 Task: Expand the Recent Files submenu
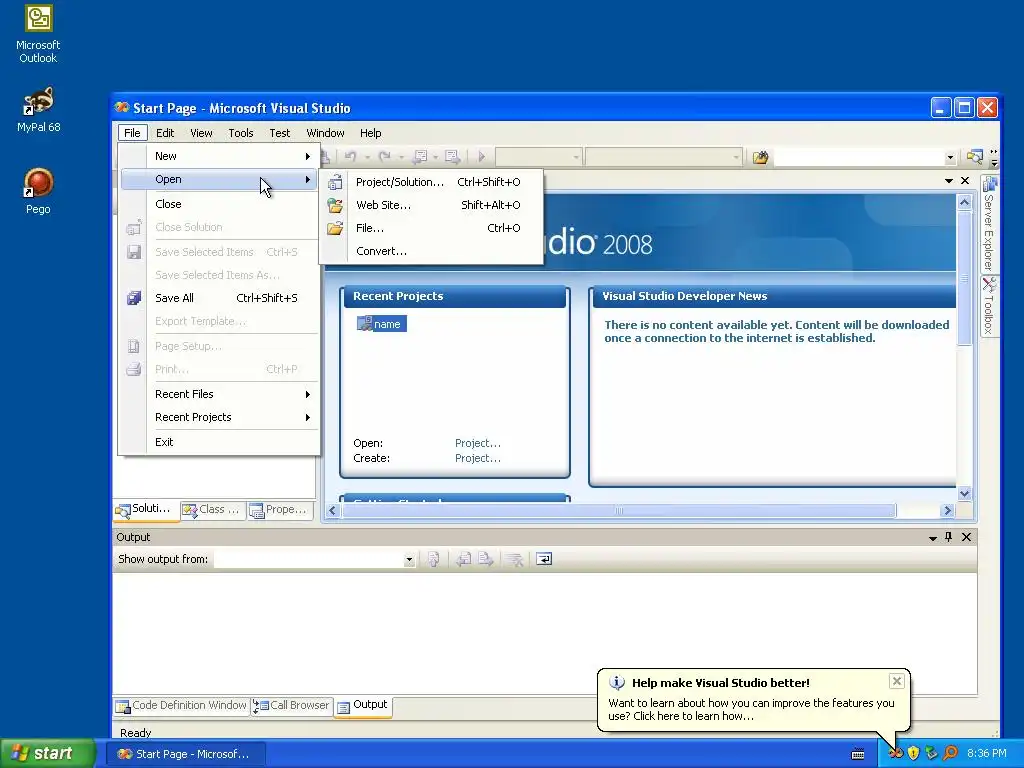[308, 394]
